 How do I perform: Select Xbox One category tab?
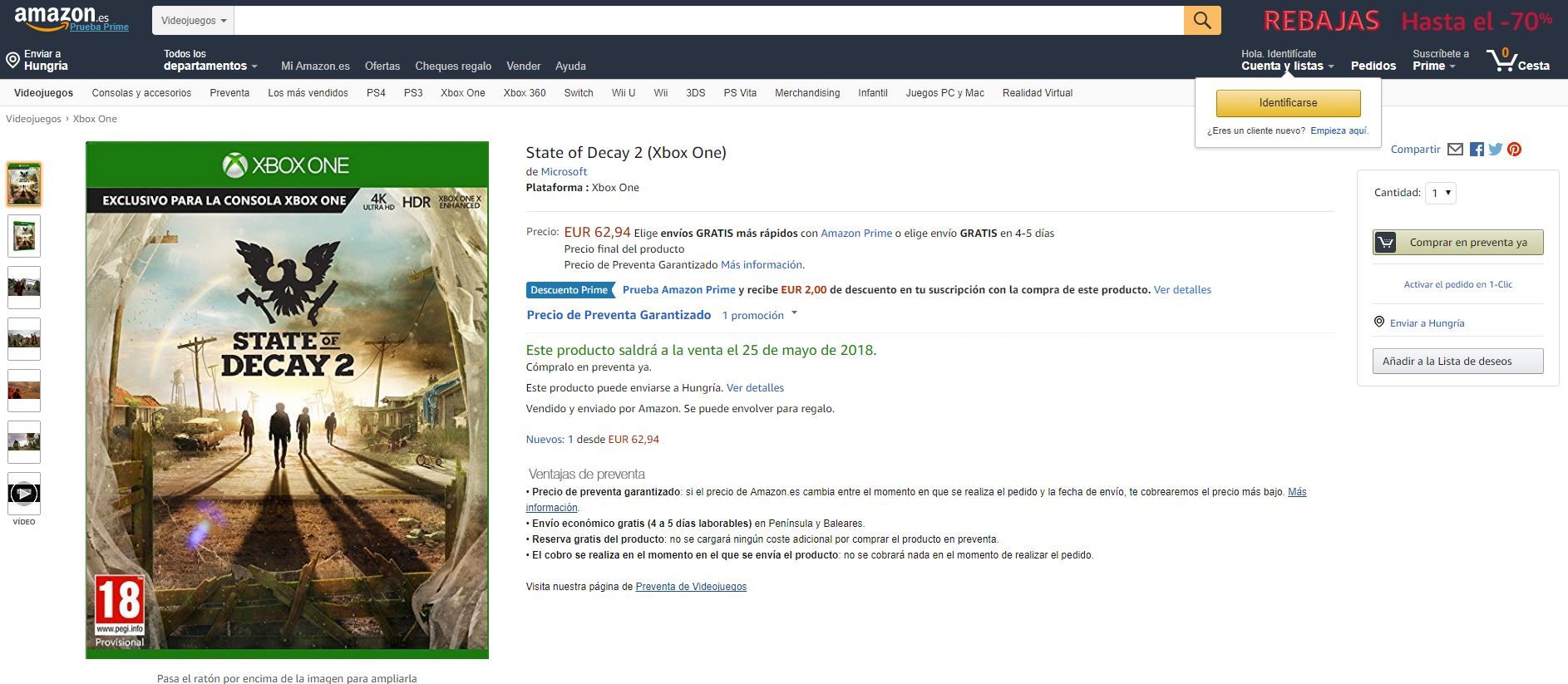pos(463,93)
